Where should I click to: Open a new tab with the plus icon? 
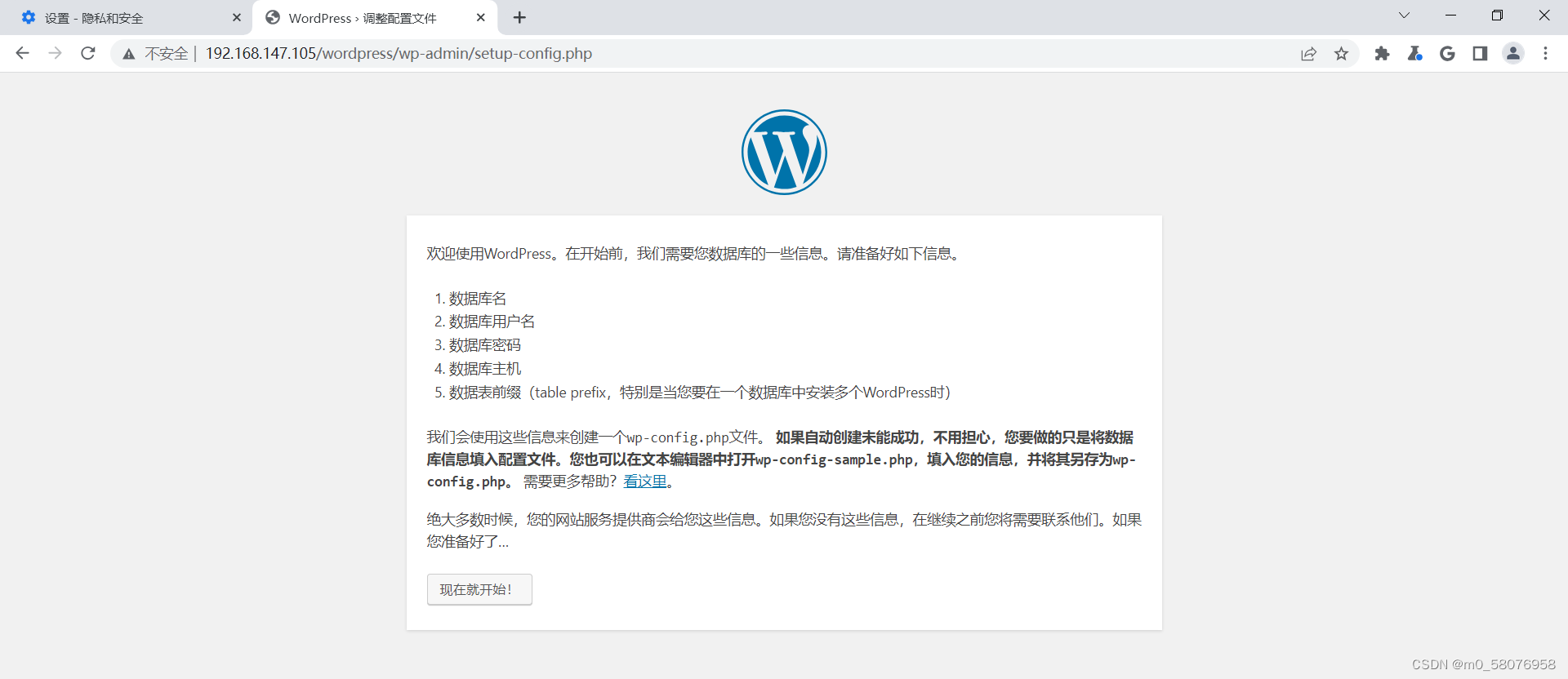coord(519,17)
